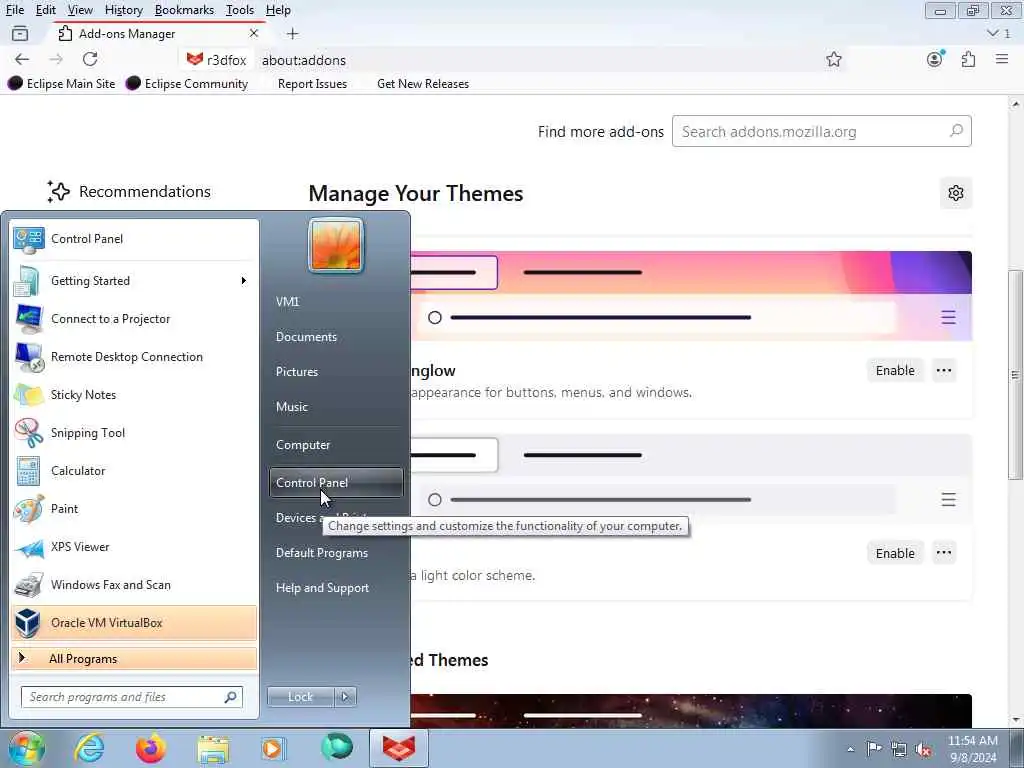Go back with the browser back arrow
This screenshot has height=768, width=1024.
pos(22,59)
